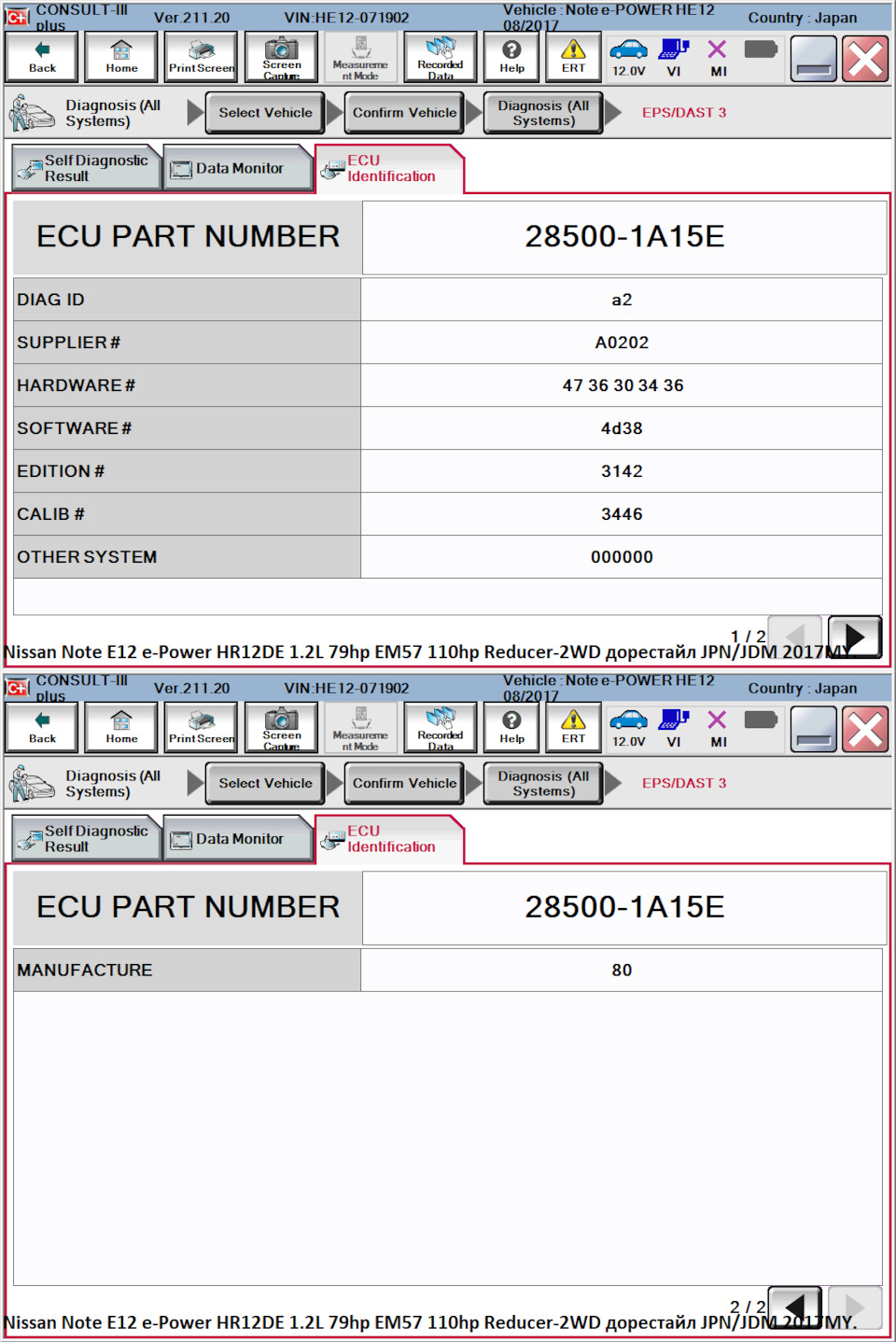
Task: Go to next page arrow on page 1/2
Action: (x=854, y=636)
